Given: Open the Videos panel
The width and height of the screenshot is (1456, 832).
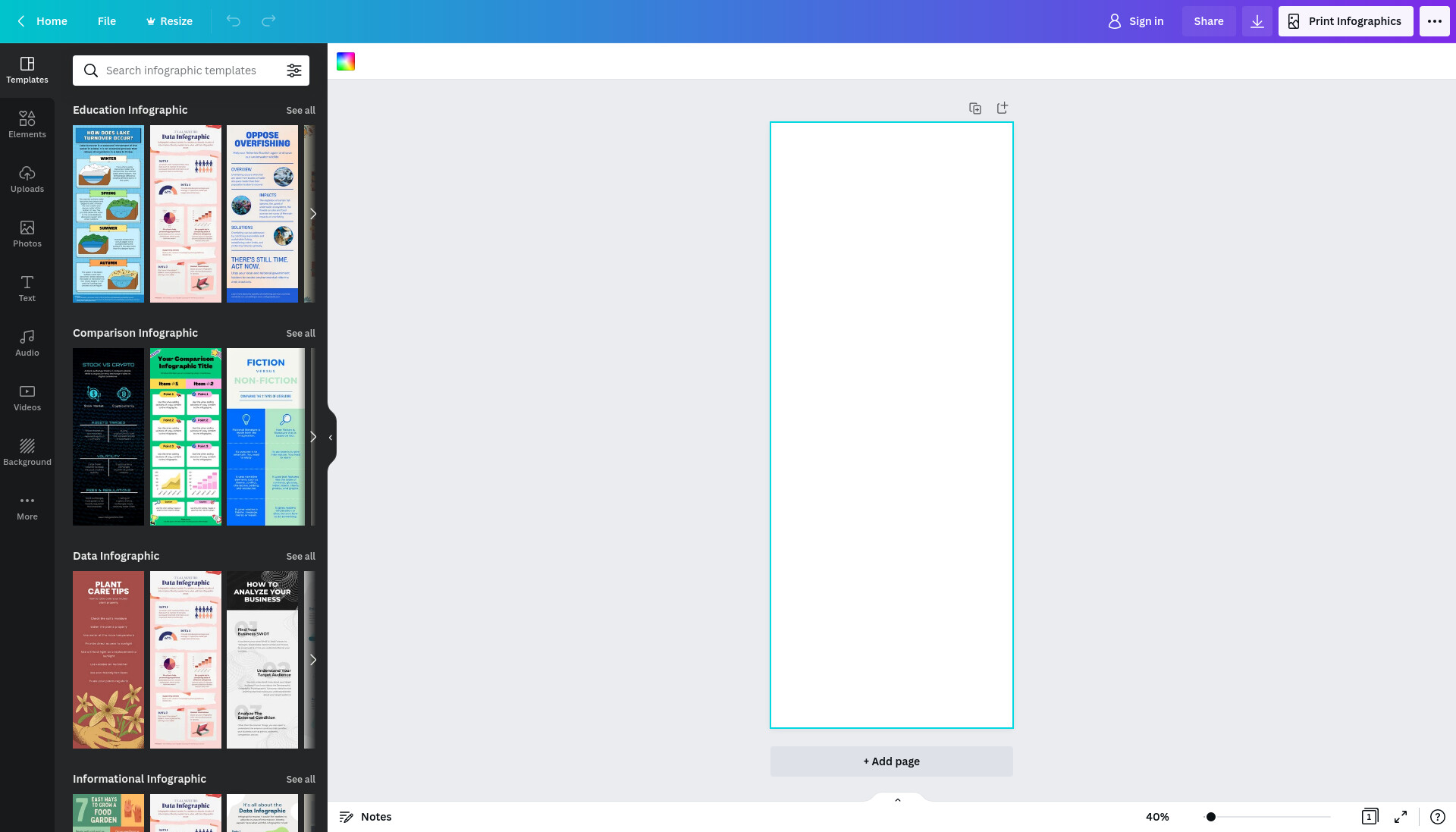Looking at the screenshot, I should (27, 397).
